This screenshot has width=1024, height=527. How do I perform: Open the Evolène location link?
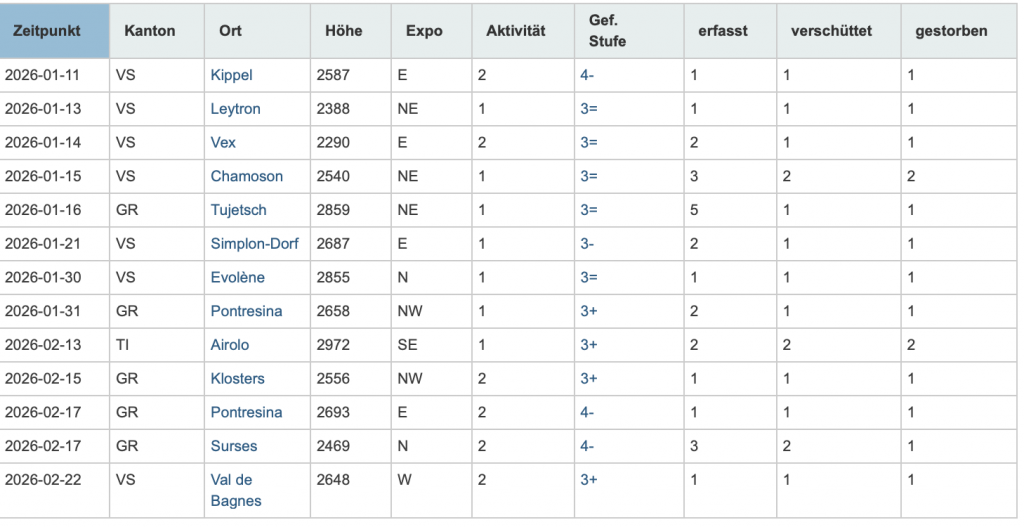coord(238,277)
